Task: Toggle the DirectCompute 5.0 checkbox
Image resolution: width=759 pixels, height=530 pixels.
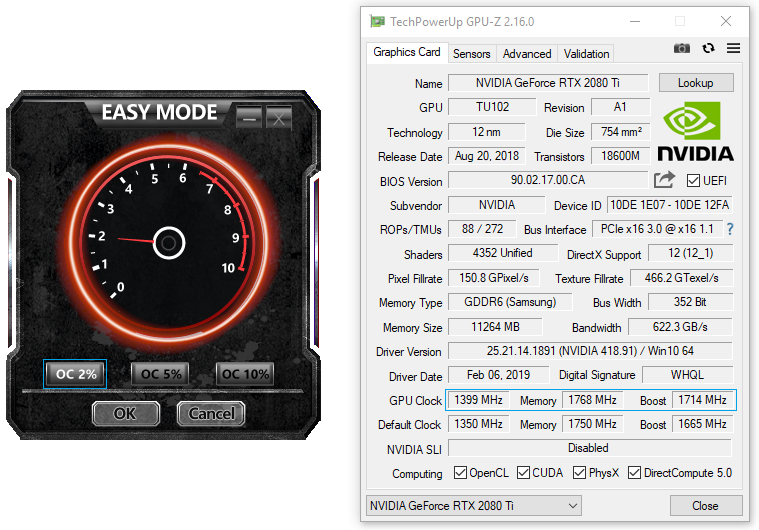Action: (x=634, y=472)
